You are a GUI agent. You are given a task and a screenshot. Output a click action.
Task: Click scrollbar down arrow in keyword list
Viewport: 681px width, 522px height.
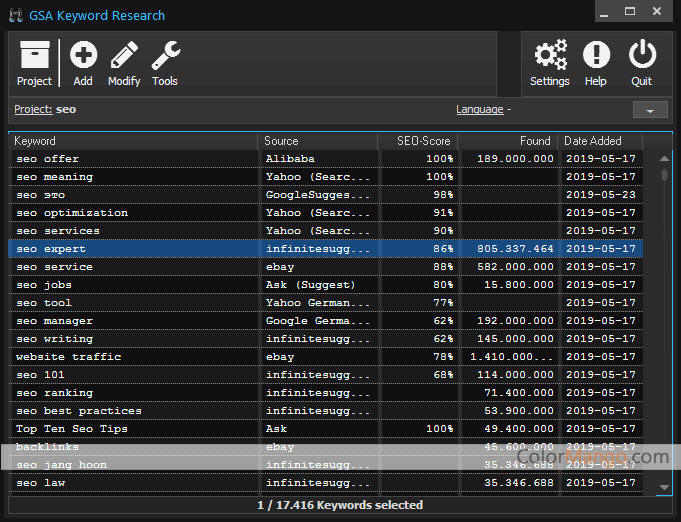pyautogui.click(x=664, y=487)
